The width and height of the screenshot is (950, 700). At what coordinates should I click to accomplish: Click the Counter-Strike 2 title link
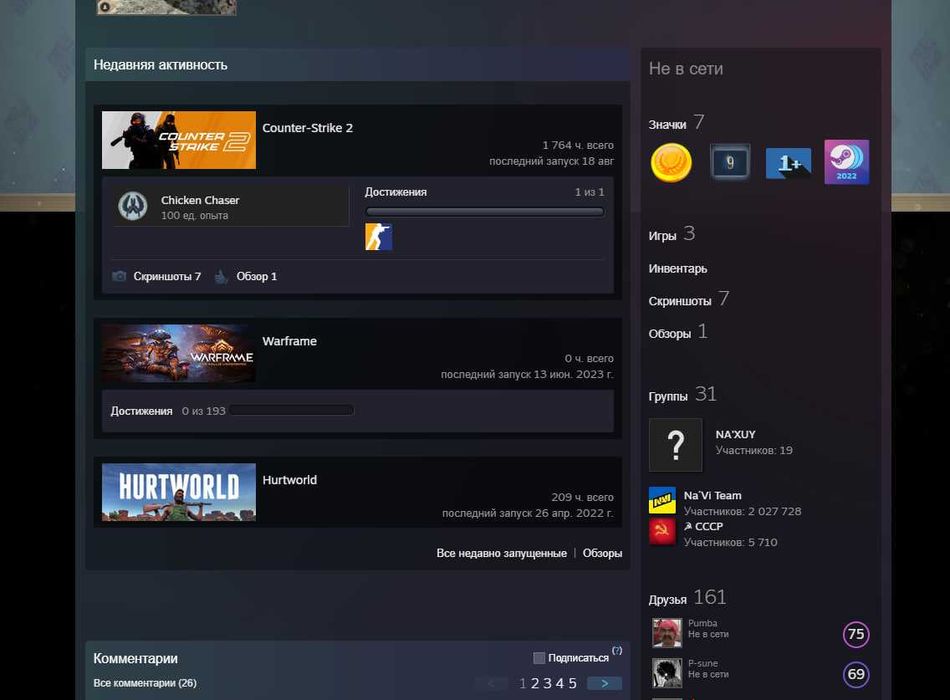click(x=307, y=128)
